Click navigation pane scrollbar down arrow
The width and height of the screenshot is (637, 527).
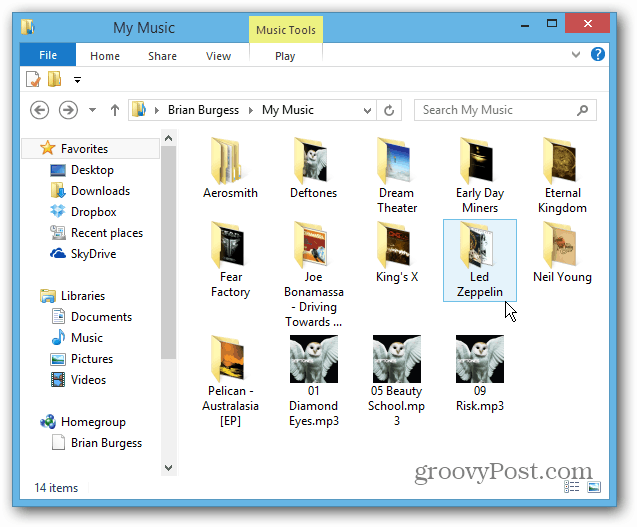tap(169, 468)
